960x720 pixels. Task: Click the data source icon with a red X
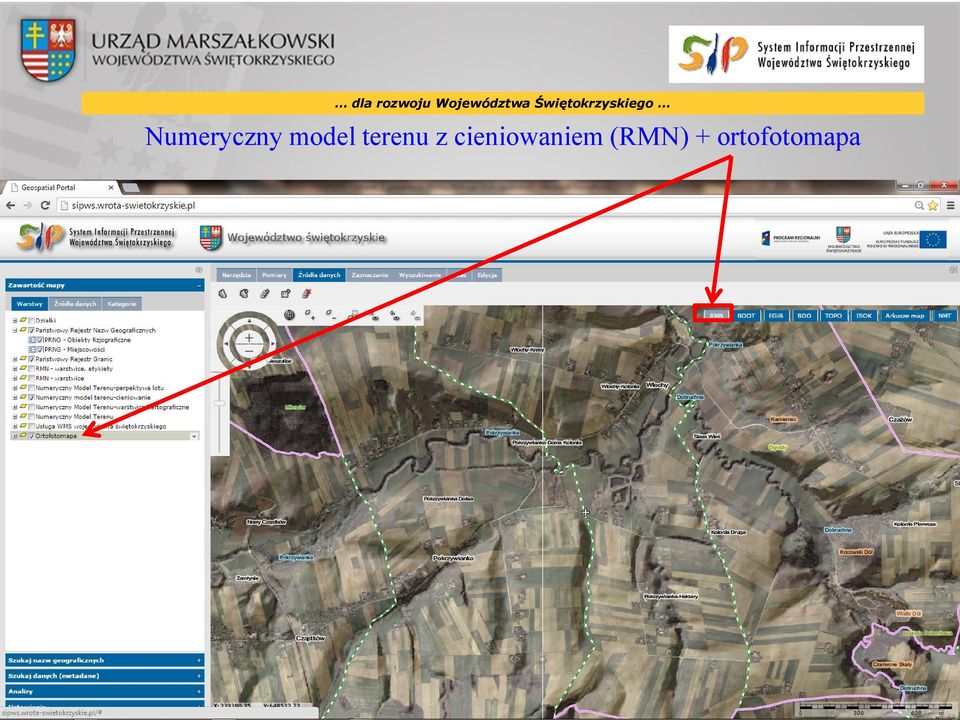(306, 294)
